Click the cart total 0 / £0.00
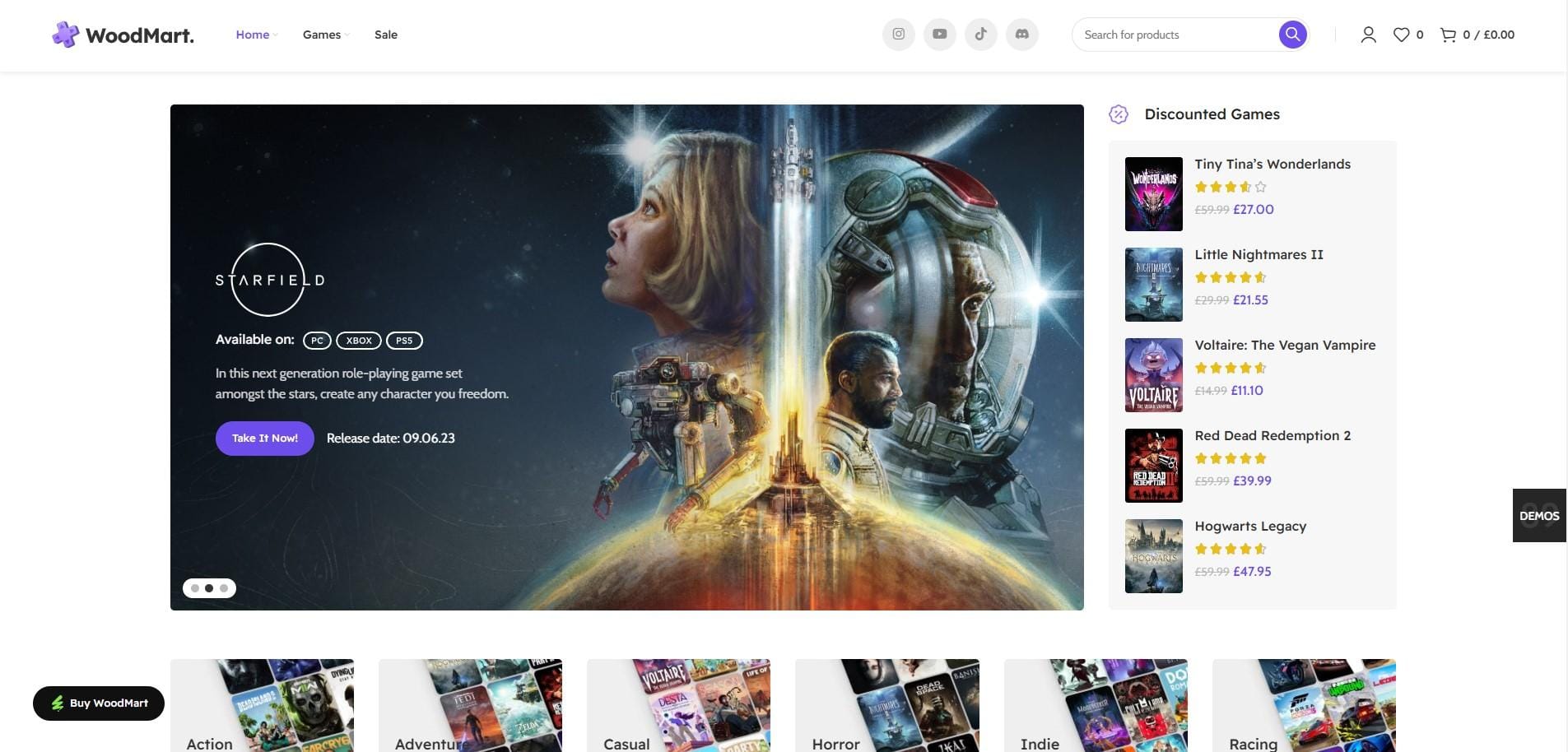This screenshot has height=752, width=1568. (x=1488, y=35)
